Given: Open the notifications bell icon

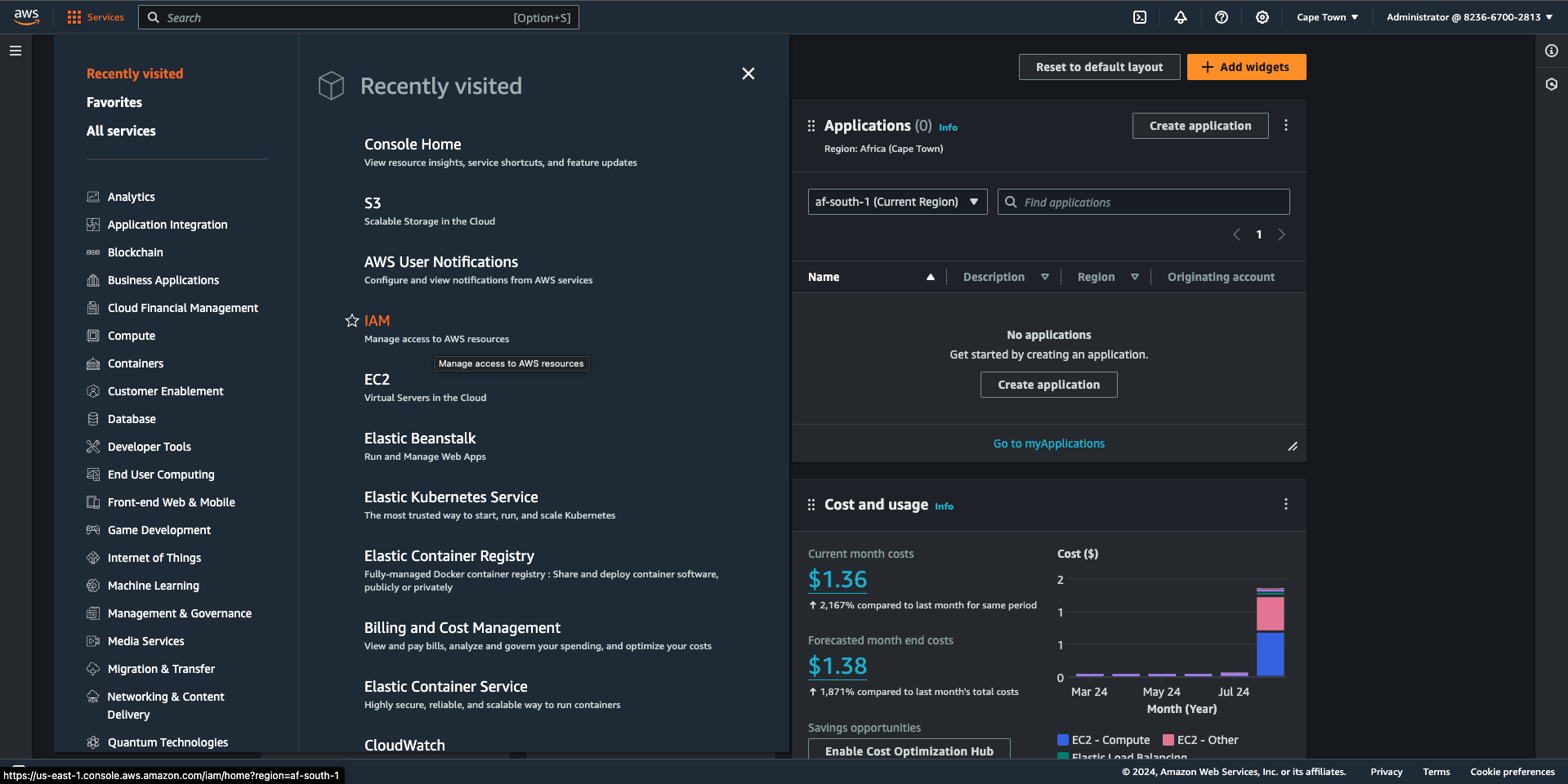Looking at the screenshot, I should [x=1181, y=17].
